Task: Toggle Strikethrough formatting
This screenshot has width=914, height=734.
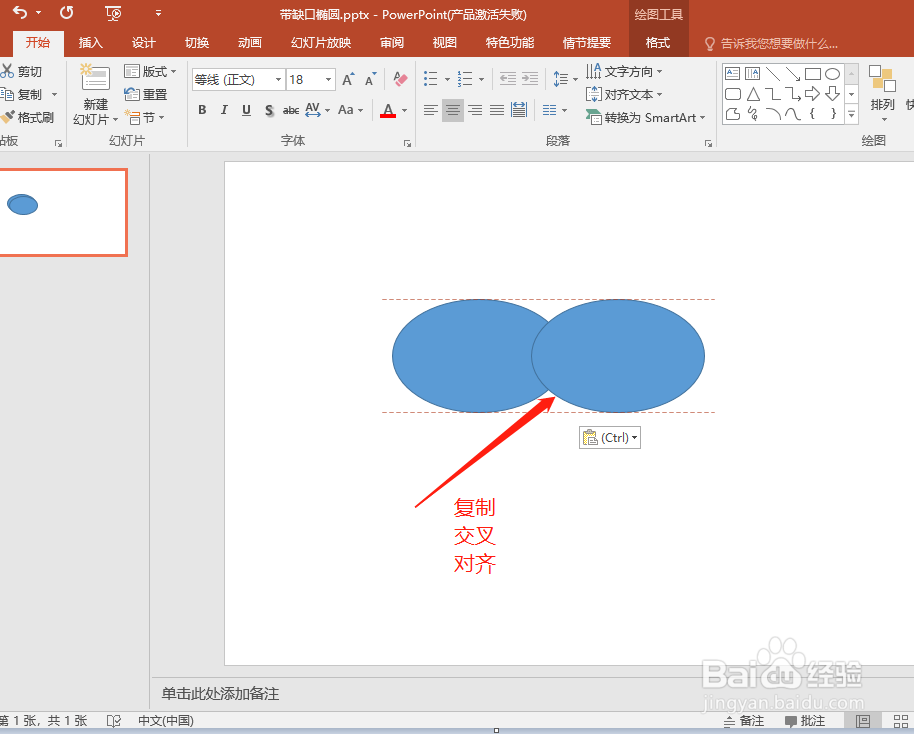Action: click(291, 110)
